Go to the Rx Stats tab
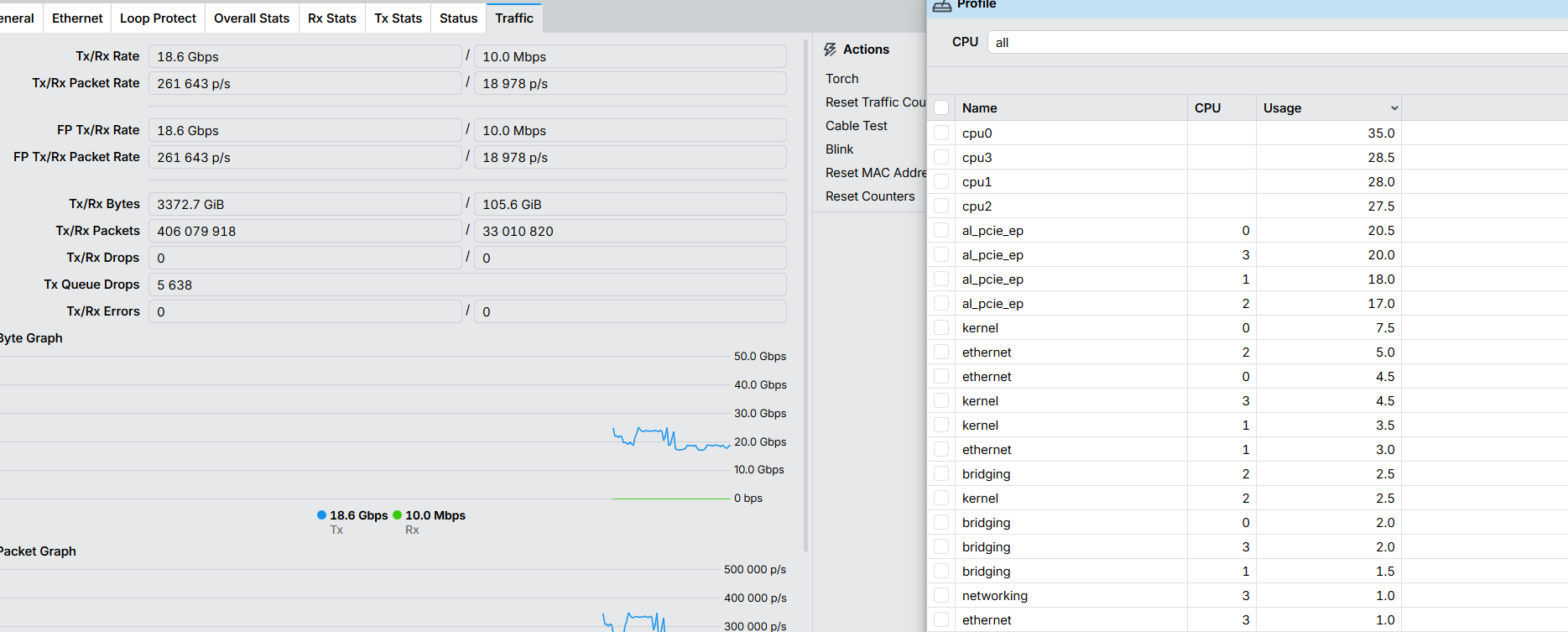 (x=331, y=18)
